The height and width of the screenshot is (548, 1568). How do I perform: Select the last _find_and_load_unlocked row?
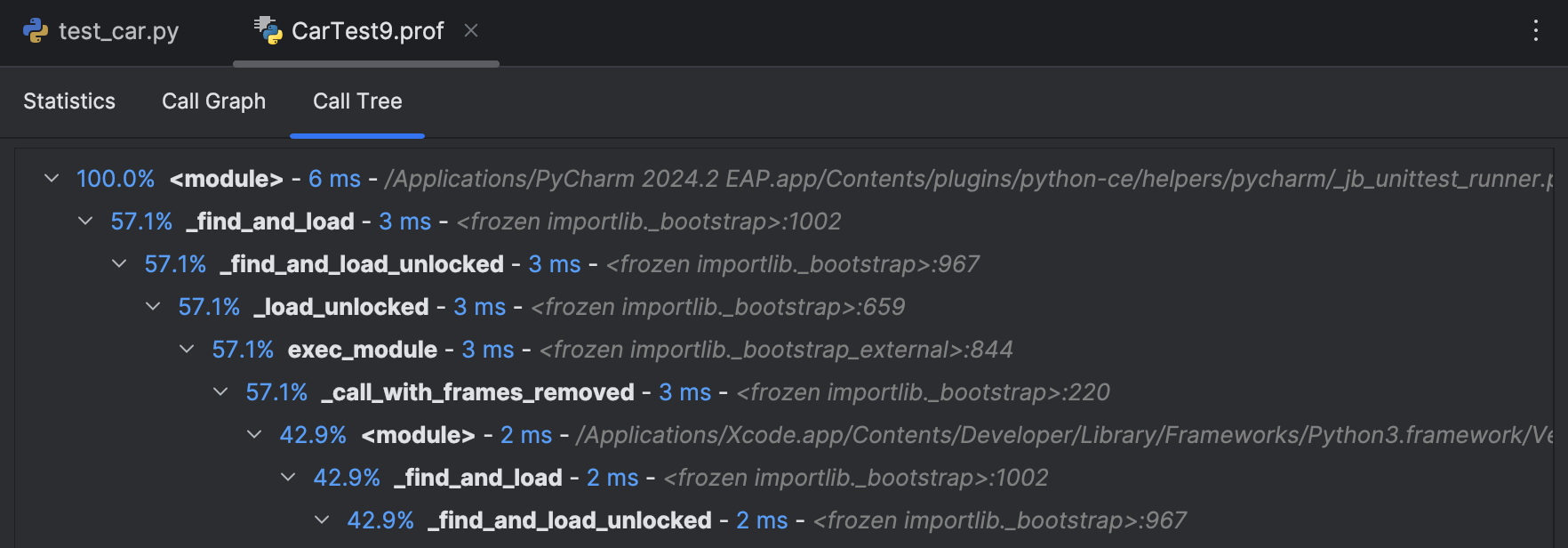point(570,520)
